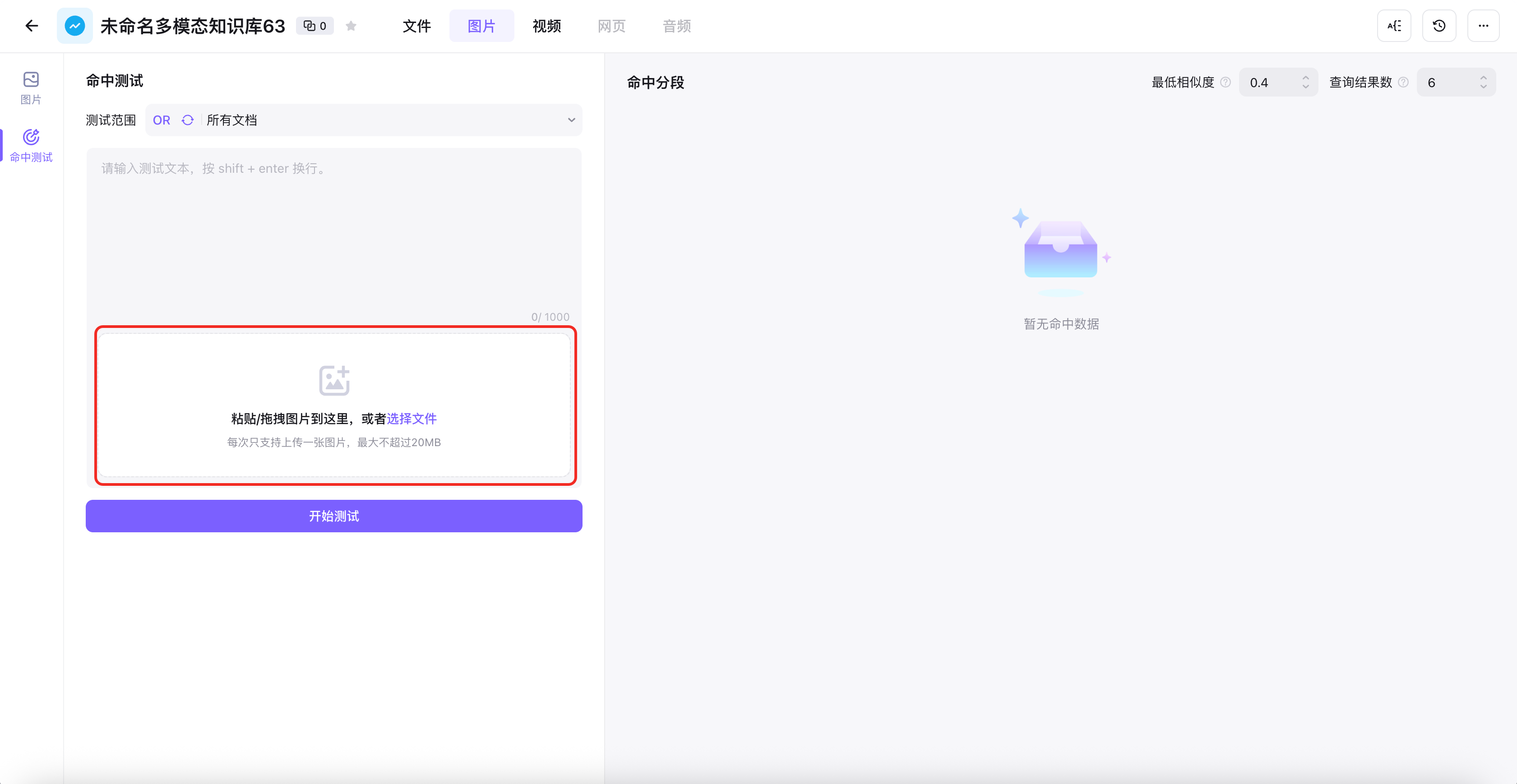The width and height of the screenshot is (1517, 784).
Task: Adjust the 查询结果数 stepper arrows
Action: tap(1483, 83)
